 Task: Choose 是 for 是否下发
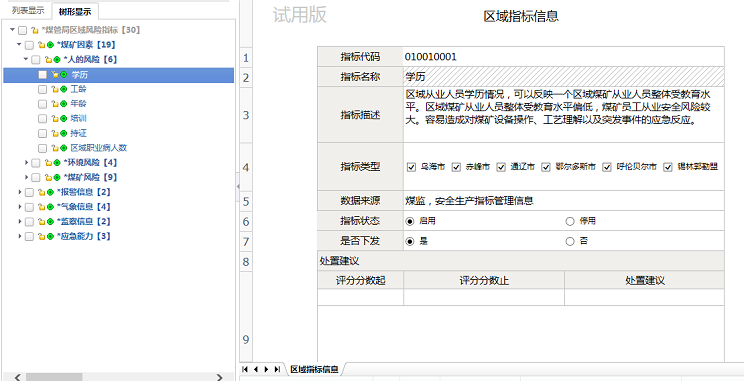(410, 242)
